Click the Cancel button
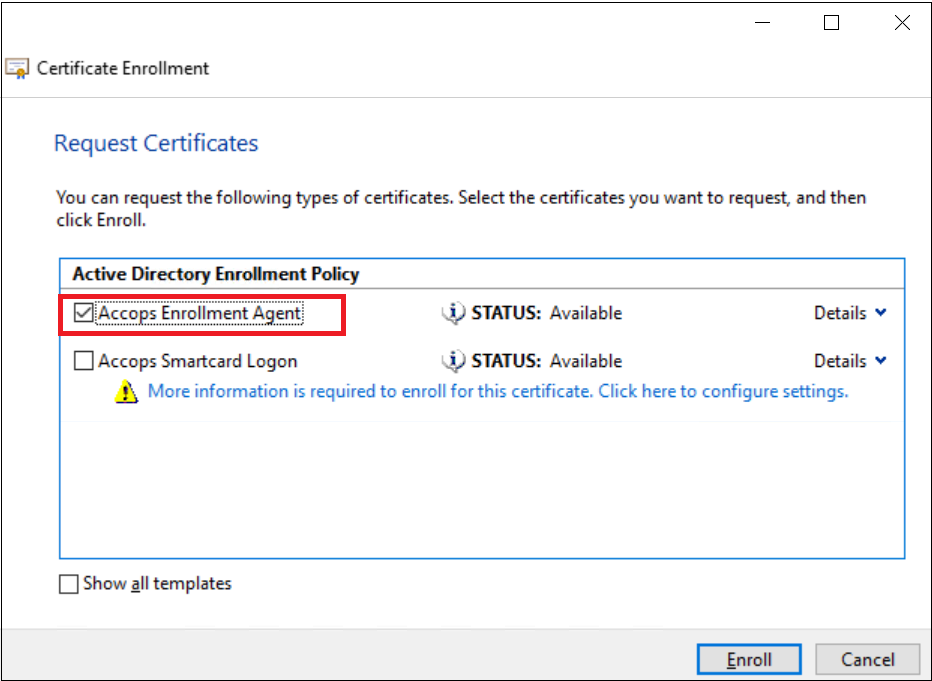Screen dimensions: 932x681 [x=867, y=660]
